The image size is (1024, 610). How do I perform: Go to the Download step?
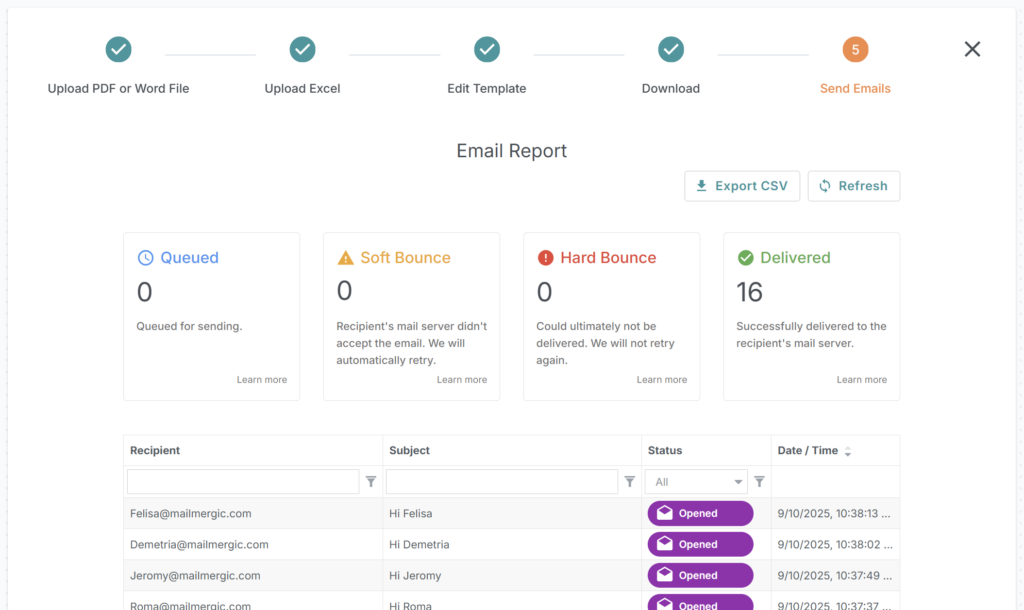coord(671,88)
